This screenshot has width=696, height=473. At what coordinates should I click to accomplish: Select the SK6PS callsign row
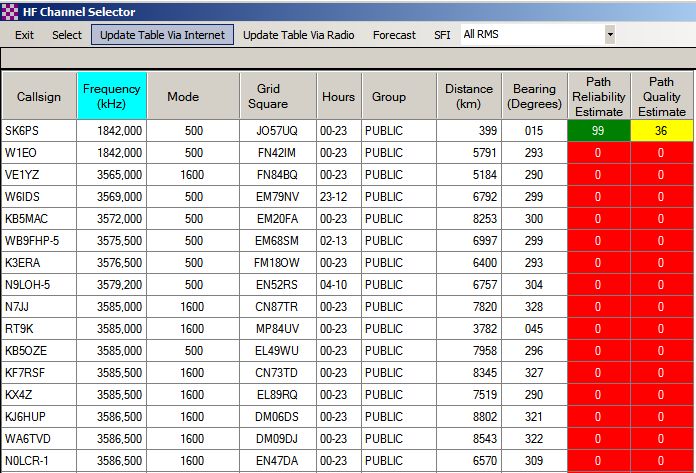tap(39, 131)
